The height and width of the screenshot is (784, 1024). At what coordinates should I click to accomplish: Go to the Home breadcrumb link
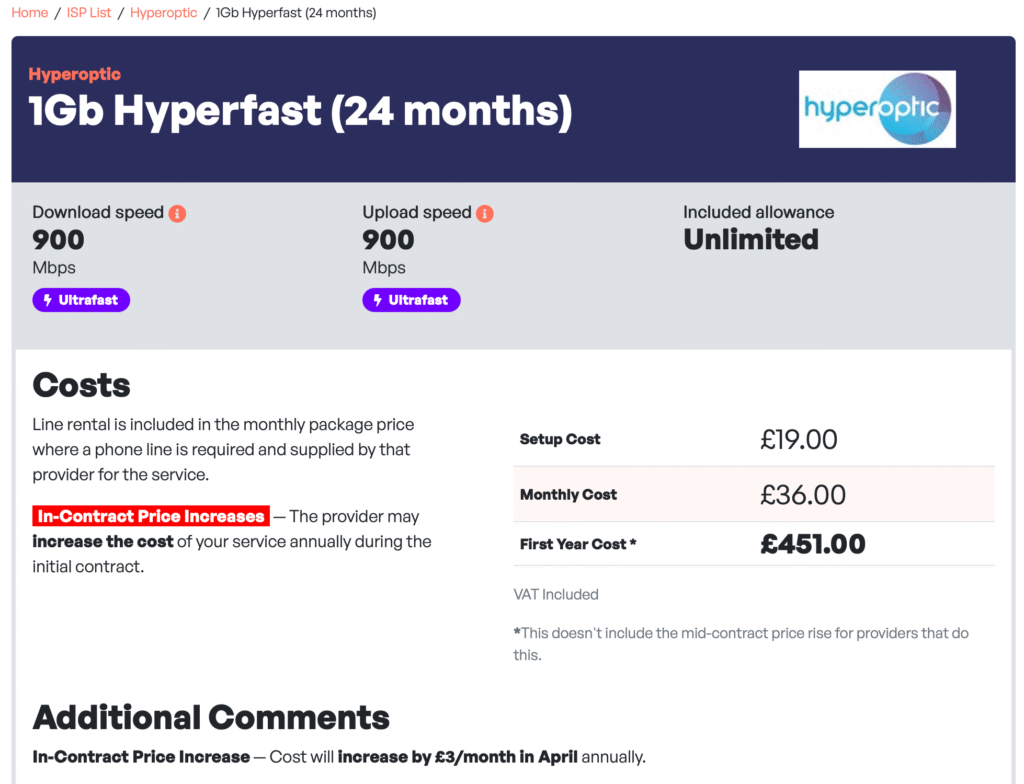pyautogui.click(x=30, y=13)
